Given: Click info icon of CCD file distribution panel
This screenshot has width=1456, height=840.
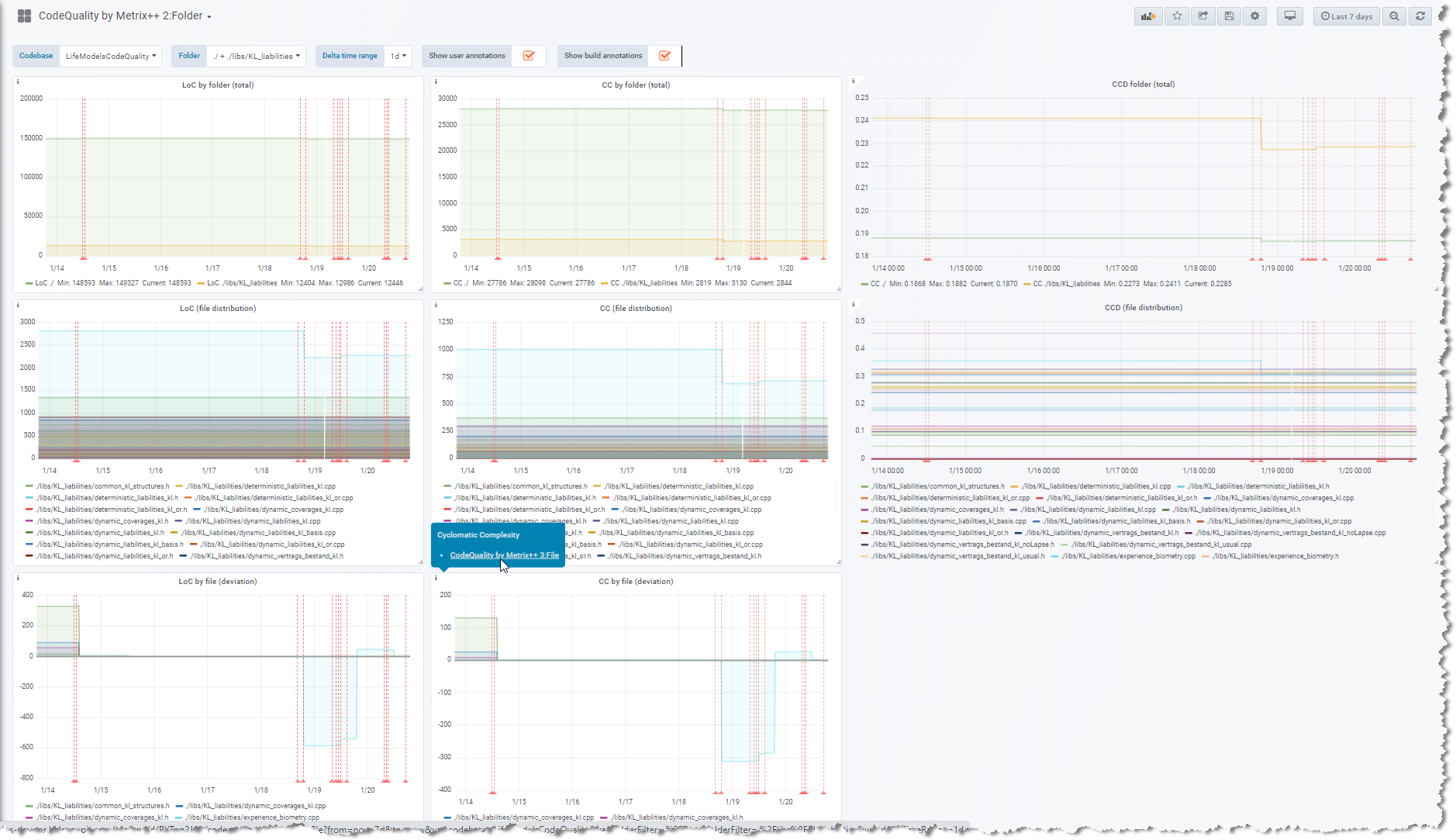Looking at the screenshot, I should pyautogui.click(x=854, y=304).
